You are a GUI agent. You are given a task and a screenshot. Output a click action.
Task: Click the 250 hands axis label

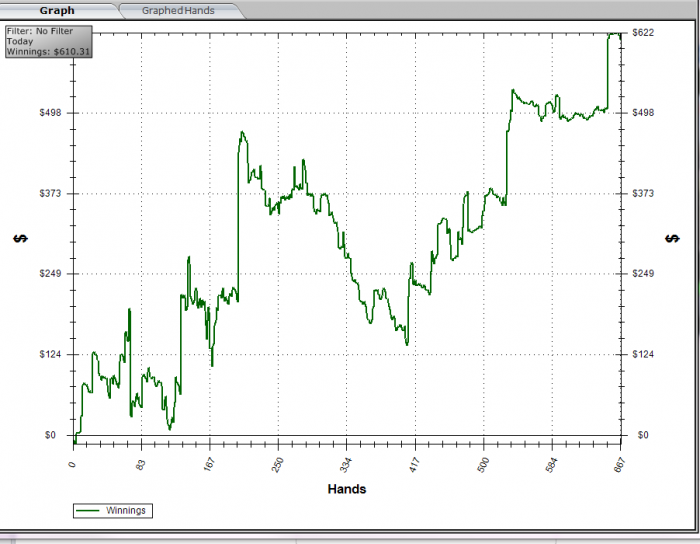tap(277, 465)
